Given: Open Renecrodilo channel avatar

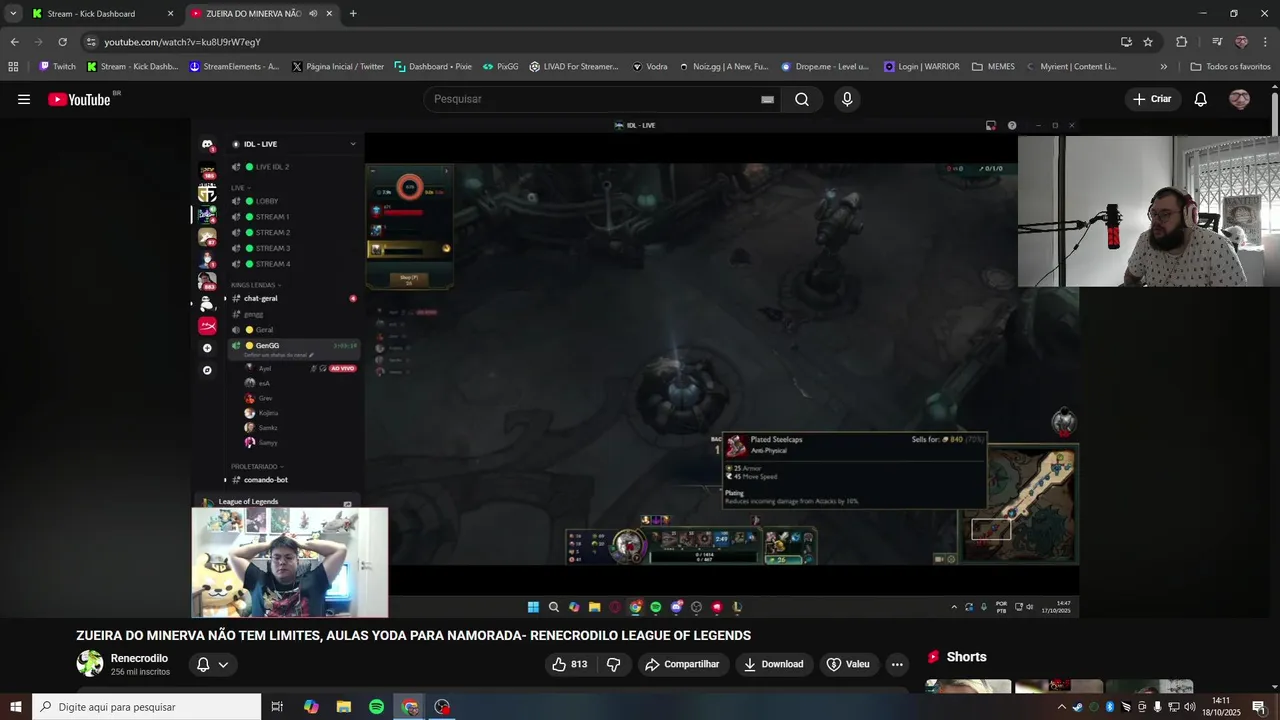Looking at the screenshot, I should click(x=90, y=663).
